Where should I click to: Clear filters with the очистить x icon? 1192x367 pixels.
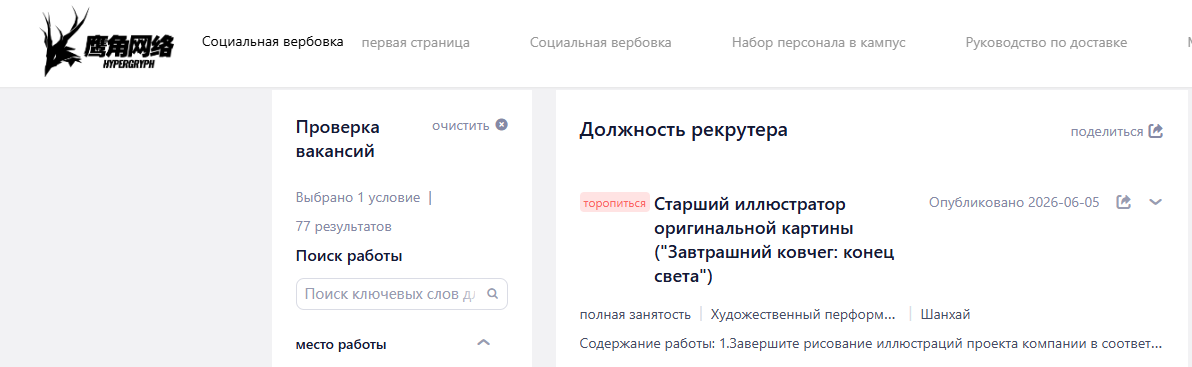501,125
